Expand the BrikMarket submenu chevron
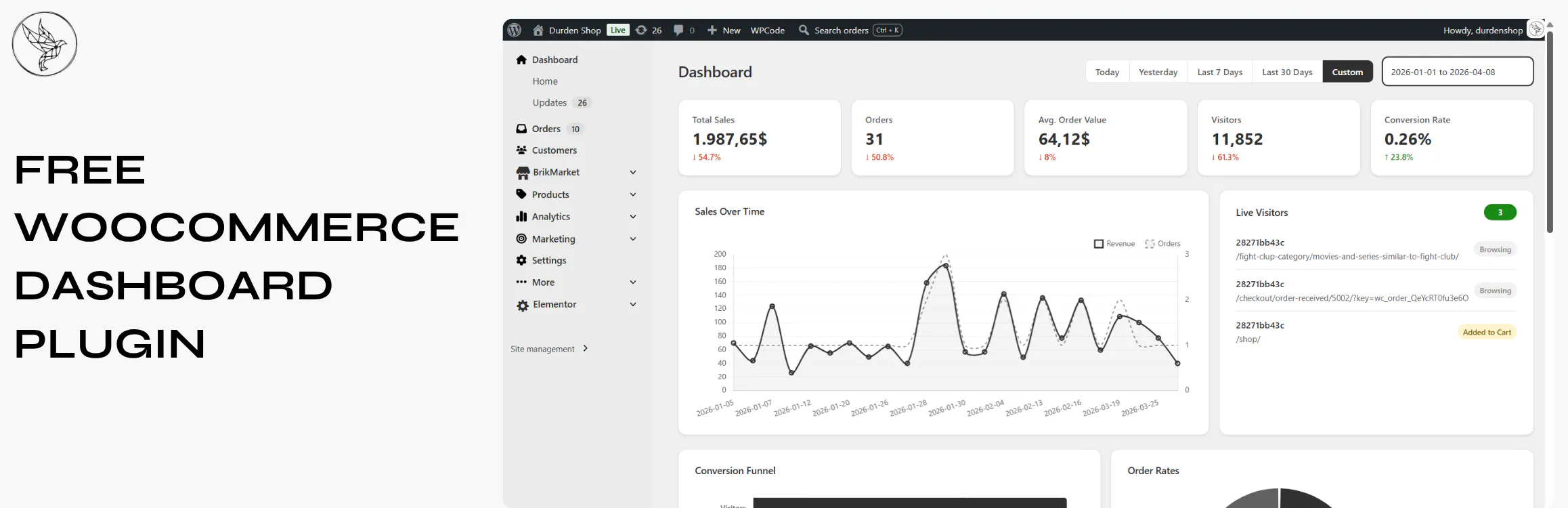This screenshot has height=508, width=1568. tap(633, 172)
